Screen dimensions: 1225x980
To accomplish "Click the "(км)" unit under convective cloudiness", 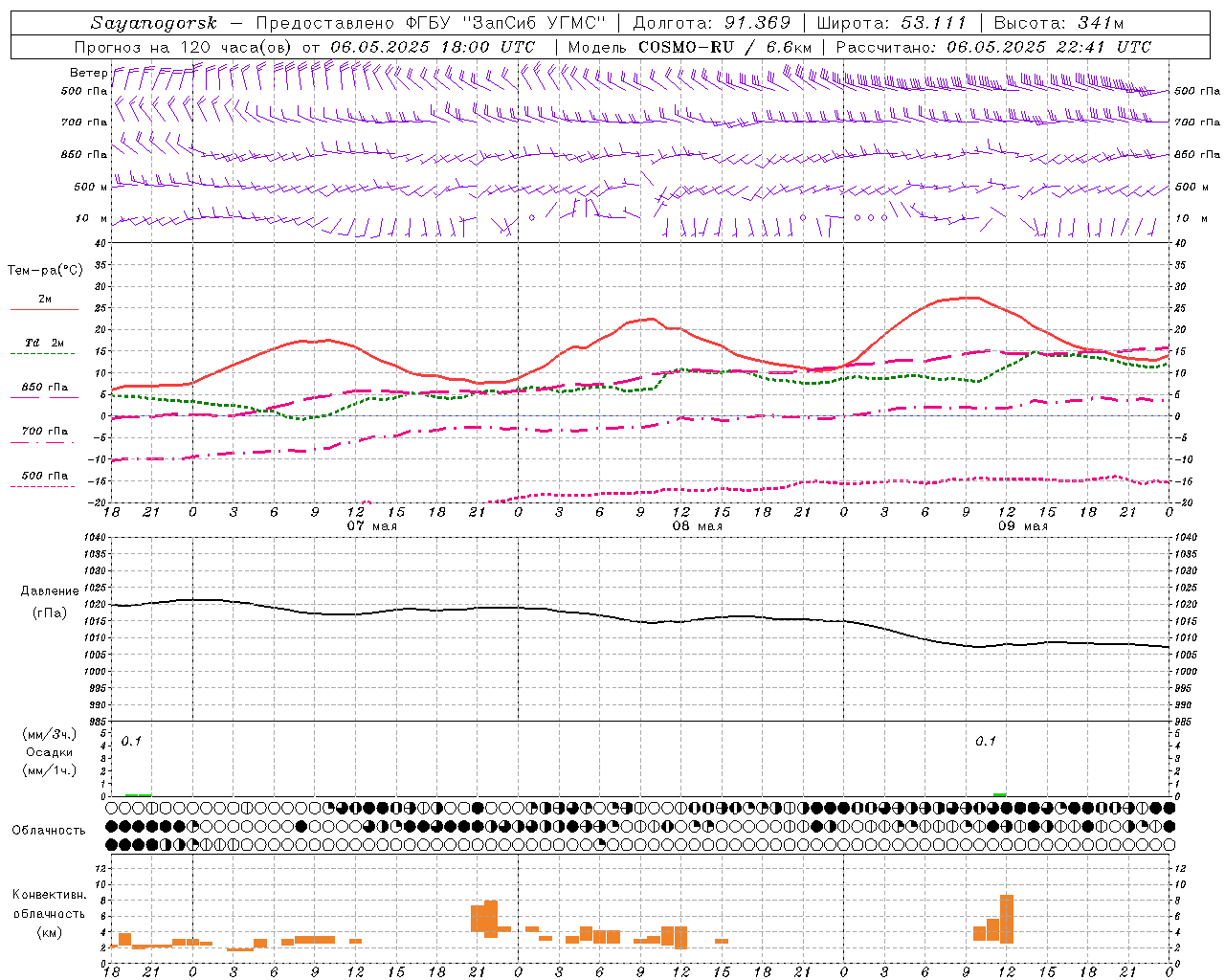I will point(50,932).
